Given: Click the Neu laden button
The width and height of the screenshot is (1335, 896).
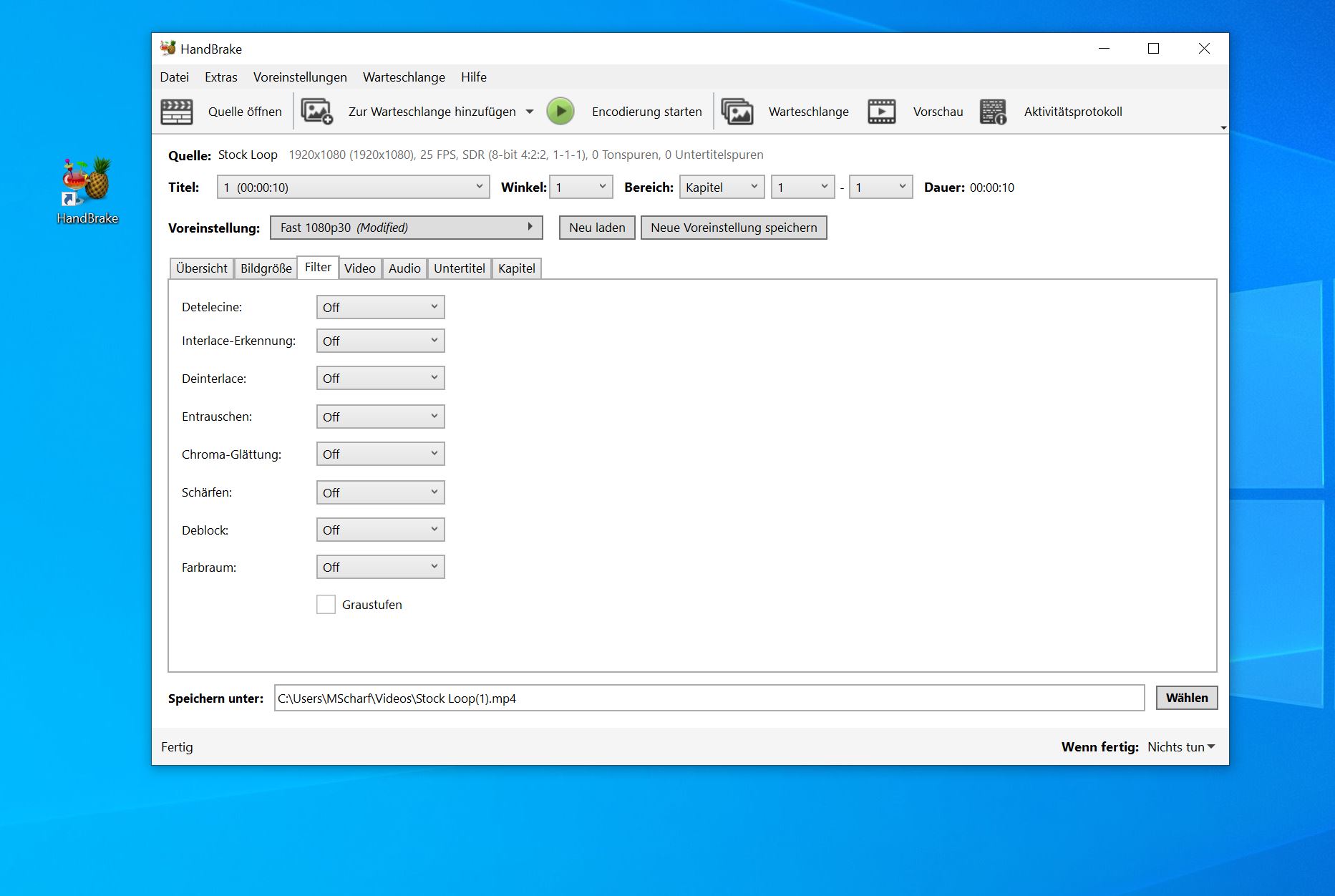Looking at the screenshot, I should pyautogui.click(x=597, y=228).
